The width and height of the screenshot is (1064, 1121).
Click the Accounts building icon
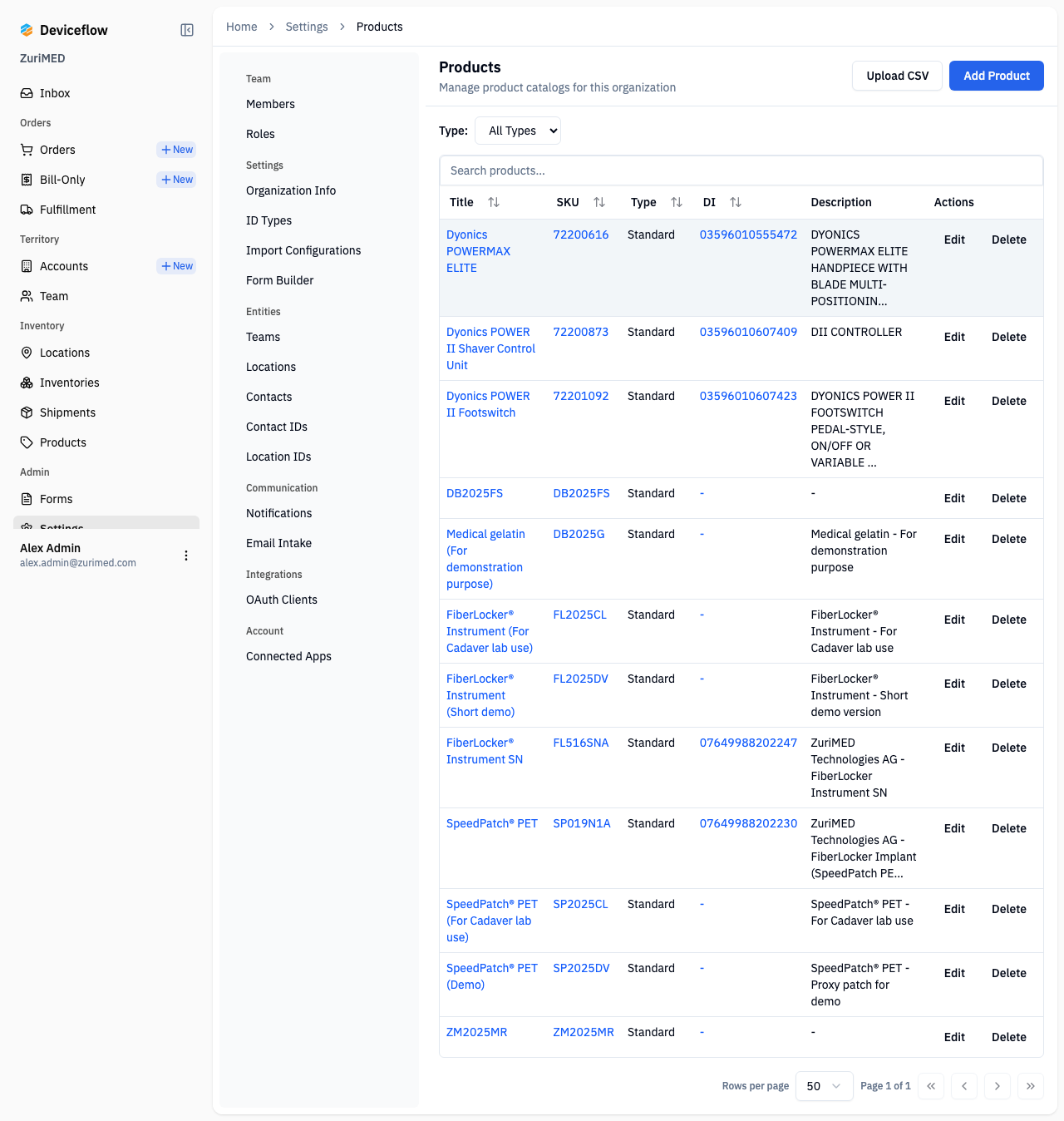27,266
